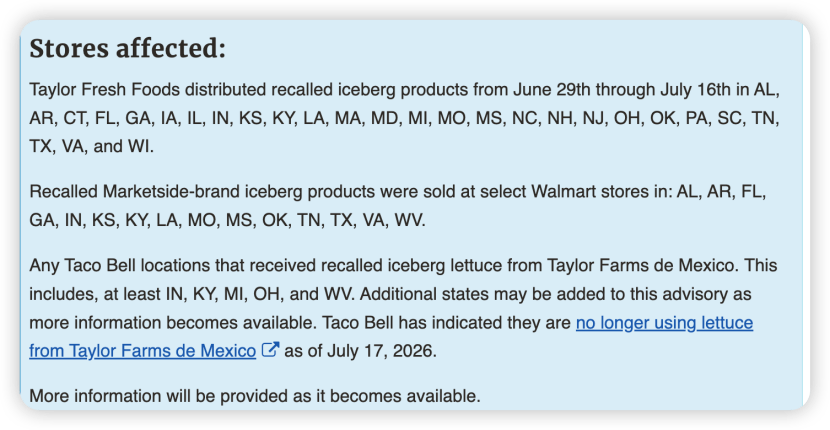Image resolution: width=830 pixels, height=430 pixels.
Task: Click the 'TX, VA, and WI.' line
Action: click(x=92, y=147)
